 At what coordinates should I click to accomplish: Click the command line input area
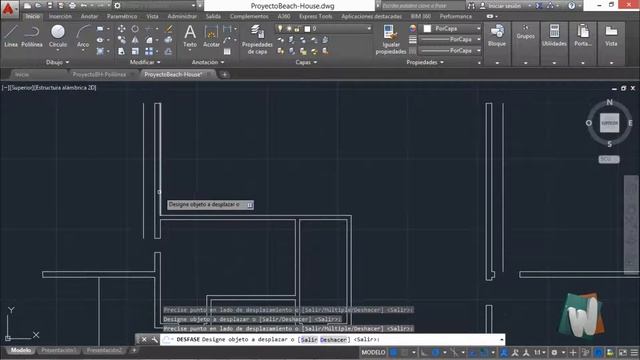(333, 339)
